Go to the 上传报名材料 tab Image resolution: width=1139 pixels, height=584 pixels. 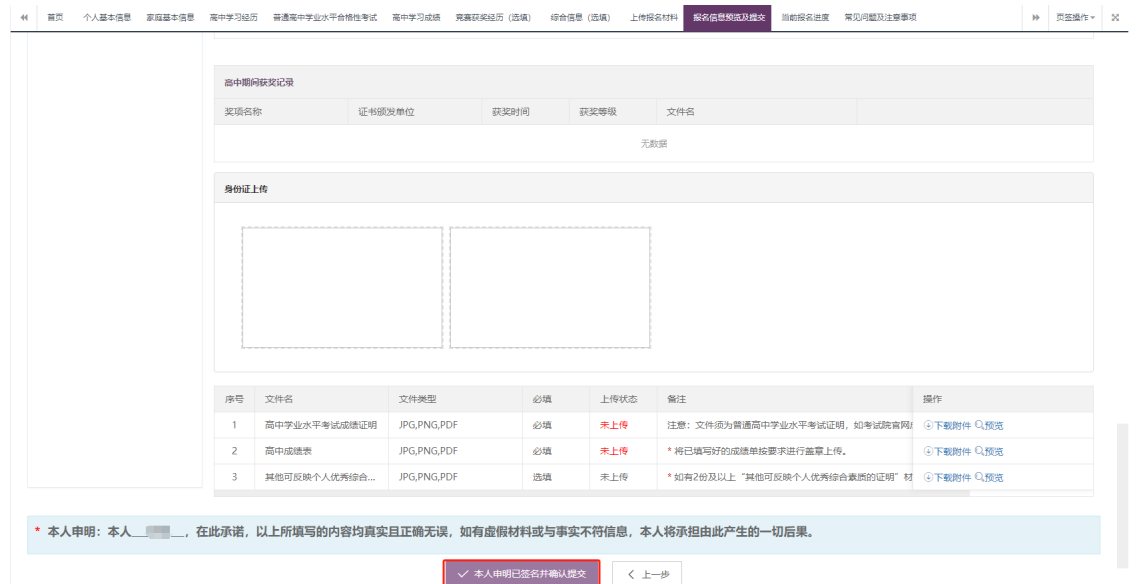pyautogui.click(x=654, y=18)
